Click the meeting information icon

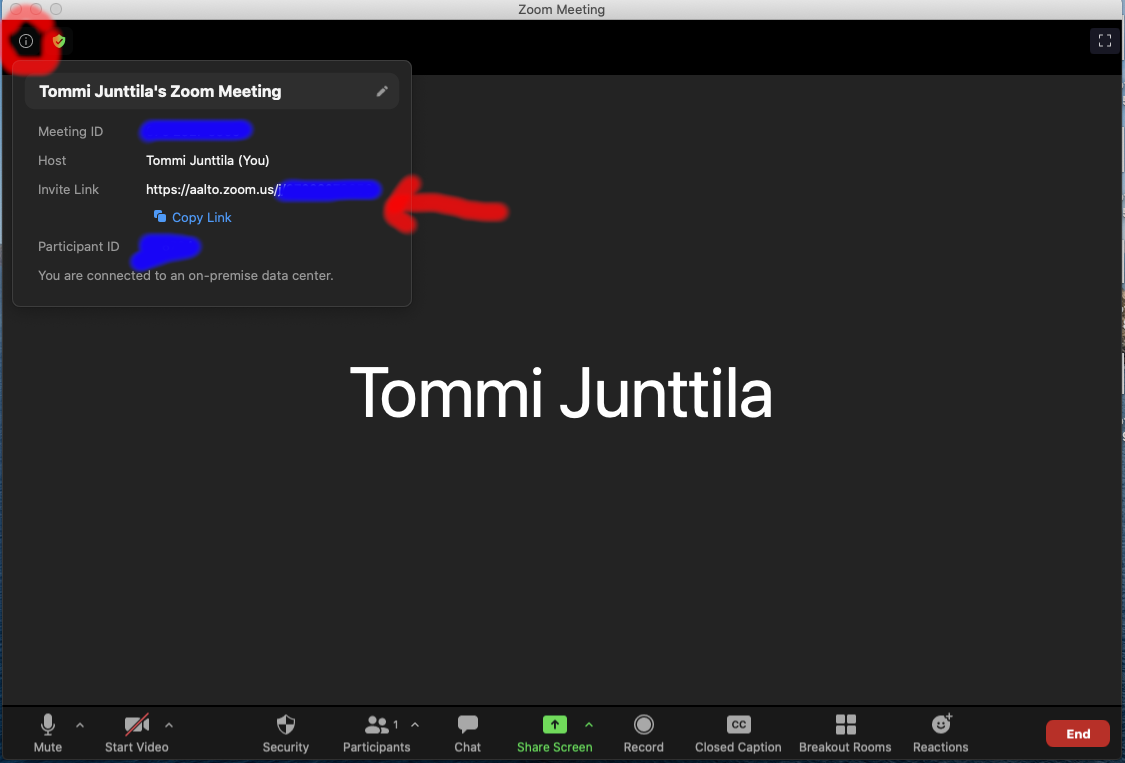pos(26,41)
